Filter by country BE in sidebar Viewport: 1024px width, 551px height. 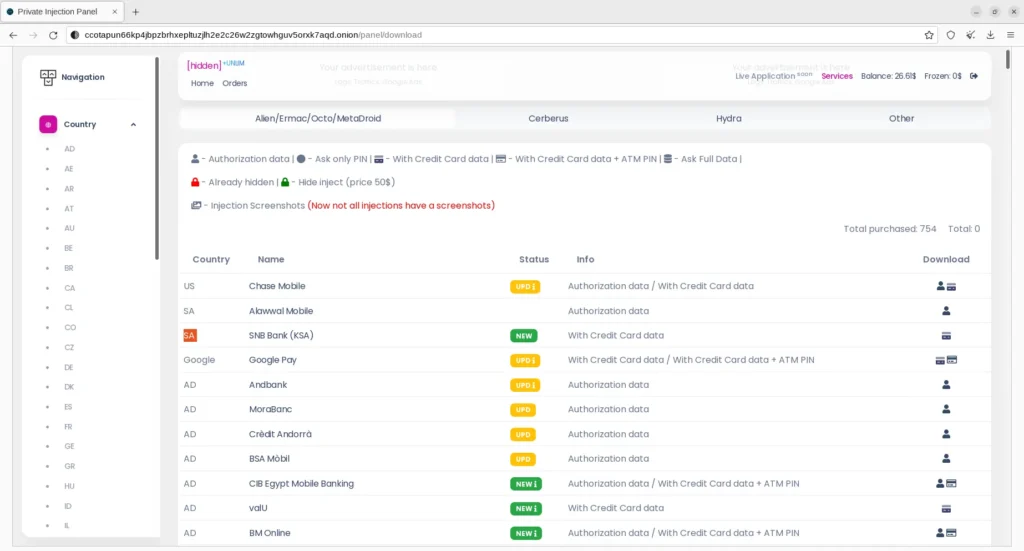tap(69, 248)
